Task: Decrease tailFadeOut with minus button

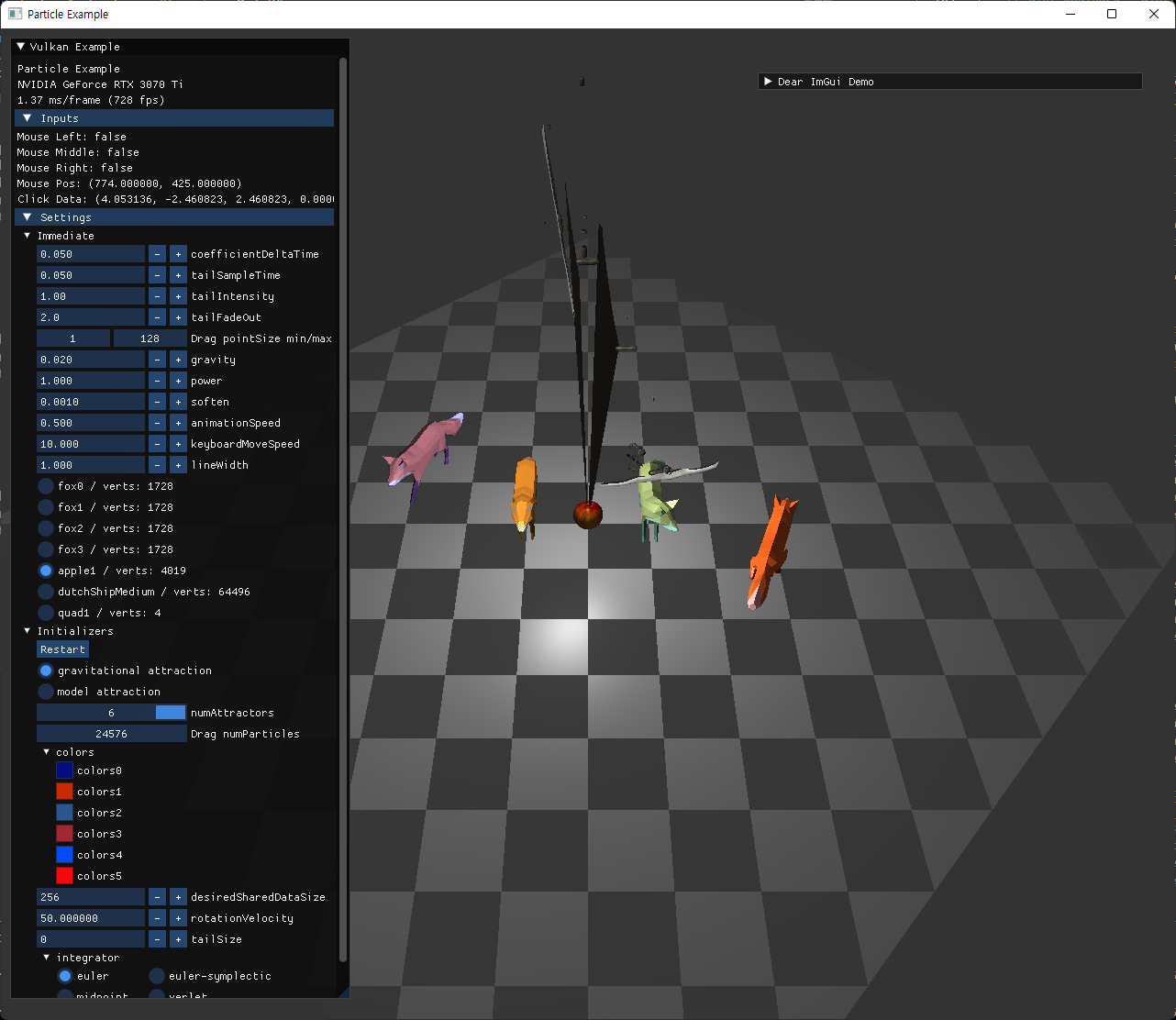Action: click(157, 317)
